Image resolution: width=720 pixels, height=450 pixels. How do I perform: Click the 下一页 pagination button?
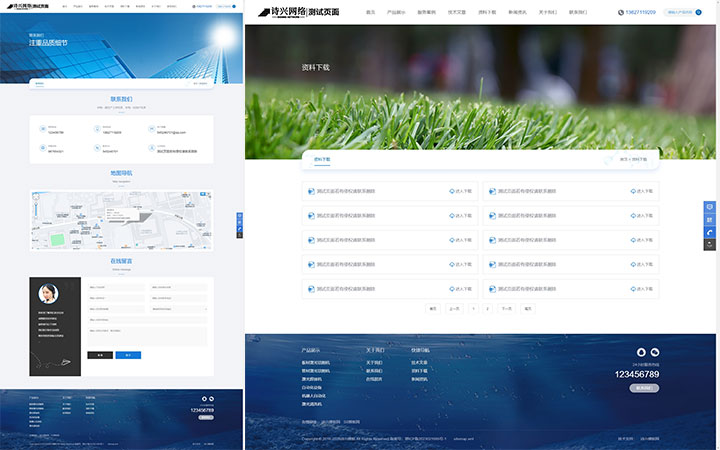click(x=506, y=309)
